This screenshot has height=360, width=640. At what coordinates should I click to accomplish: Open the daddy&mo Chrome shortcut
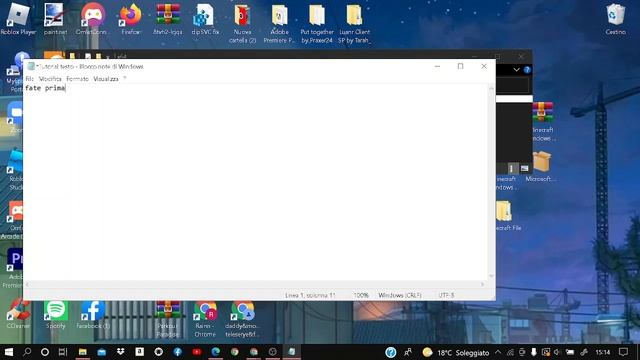point(242,319)
